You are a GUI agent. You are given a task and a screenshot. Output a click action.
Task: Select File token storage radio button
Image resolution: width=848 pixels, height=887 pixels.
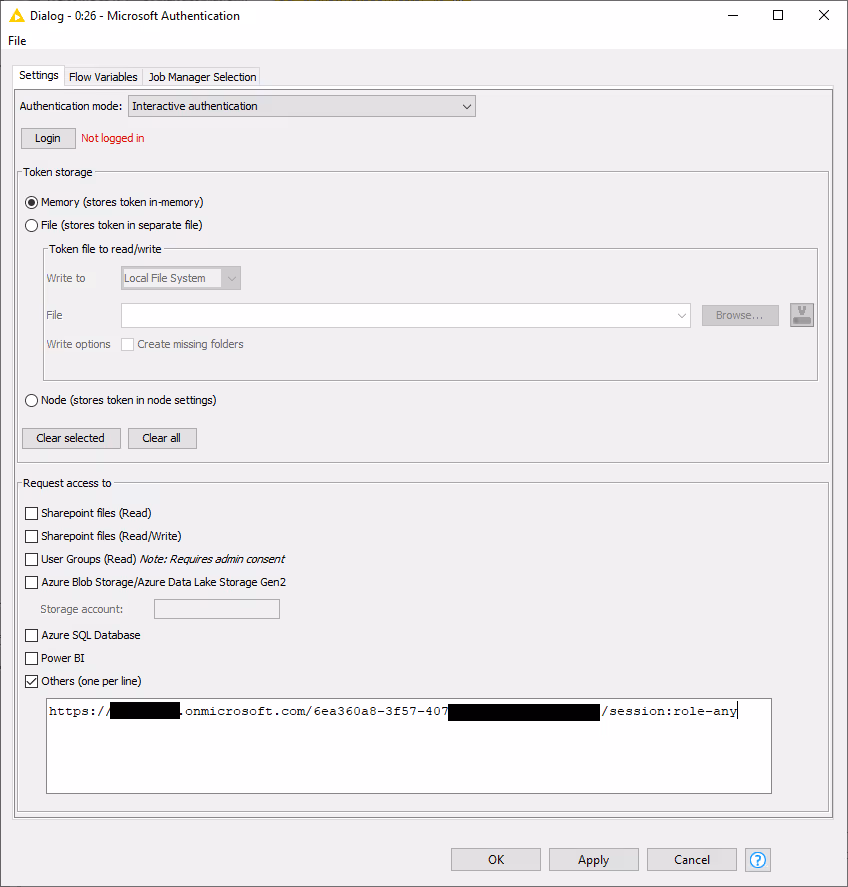click(x=32, y=225)
